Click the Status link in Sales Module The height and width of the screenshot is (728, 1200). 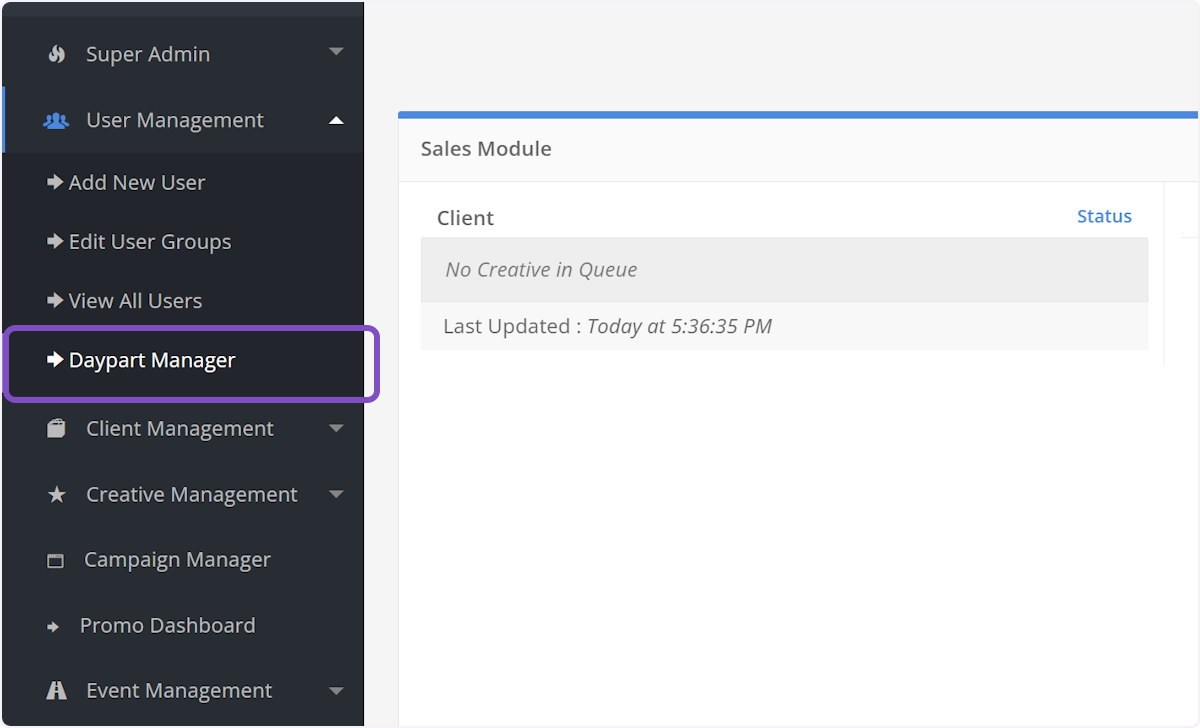[1104, 216]
